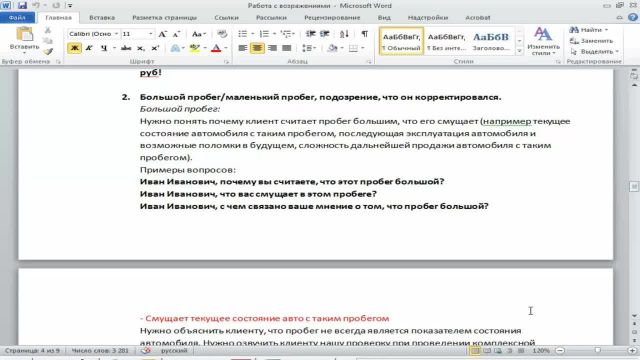Switch to Ссылки tab

coord(226,18)
